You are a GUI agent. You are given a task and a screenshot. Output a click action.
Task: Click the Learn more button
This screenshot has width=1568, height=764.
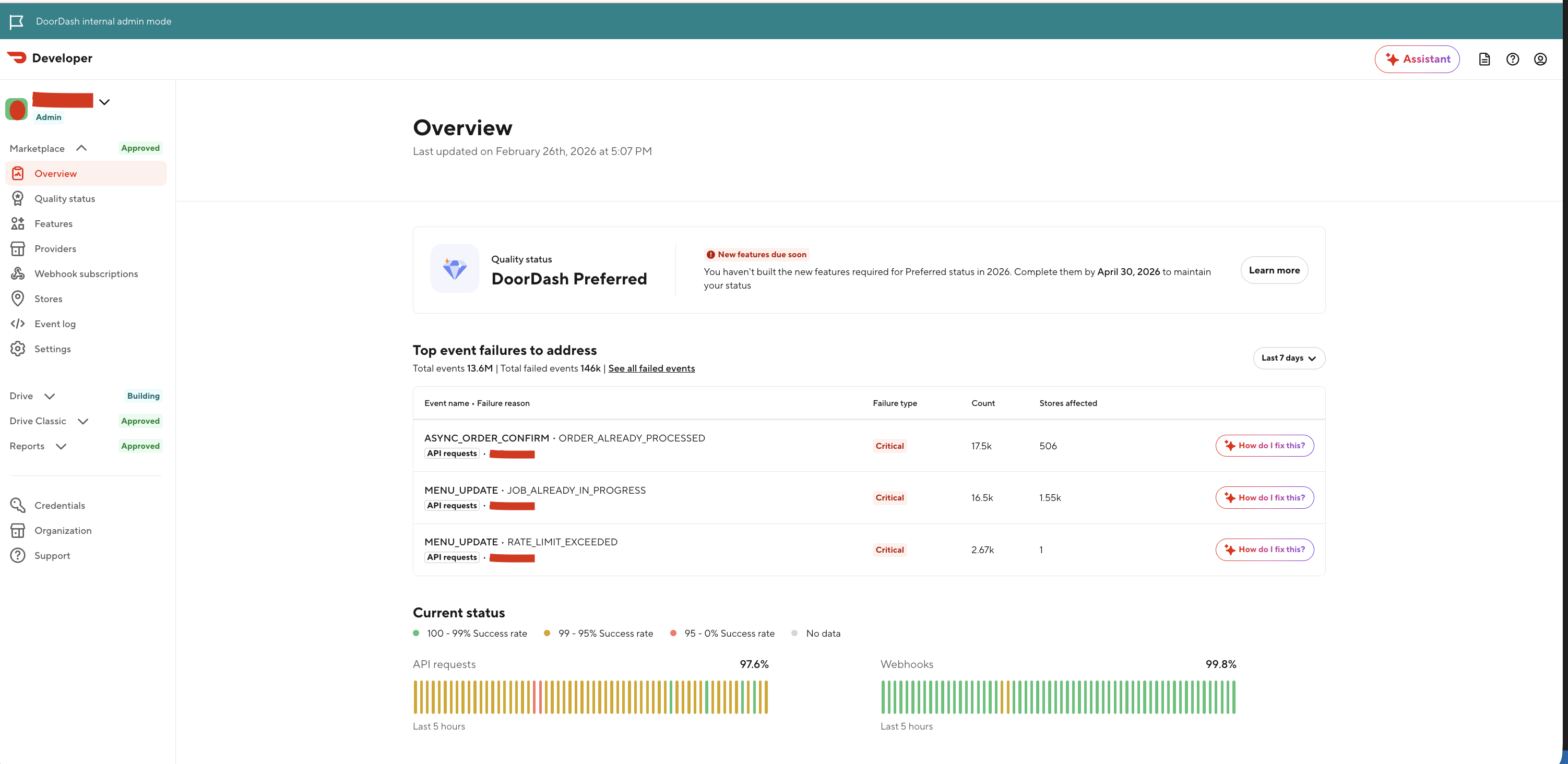pyautogui.click(x=1274, y=270)
